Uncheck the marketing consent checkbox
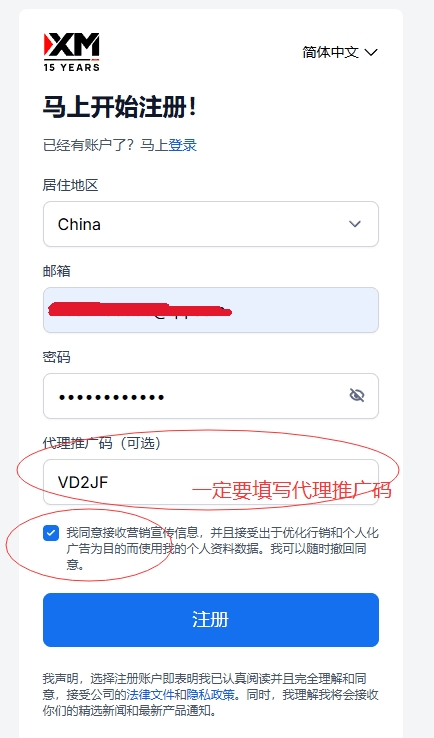Image resolution: width=434 pixels, height=738 pixels. click(51, 533)
